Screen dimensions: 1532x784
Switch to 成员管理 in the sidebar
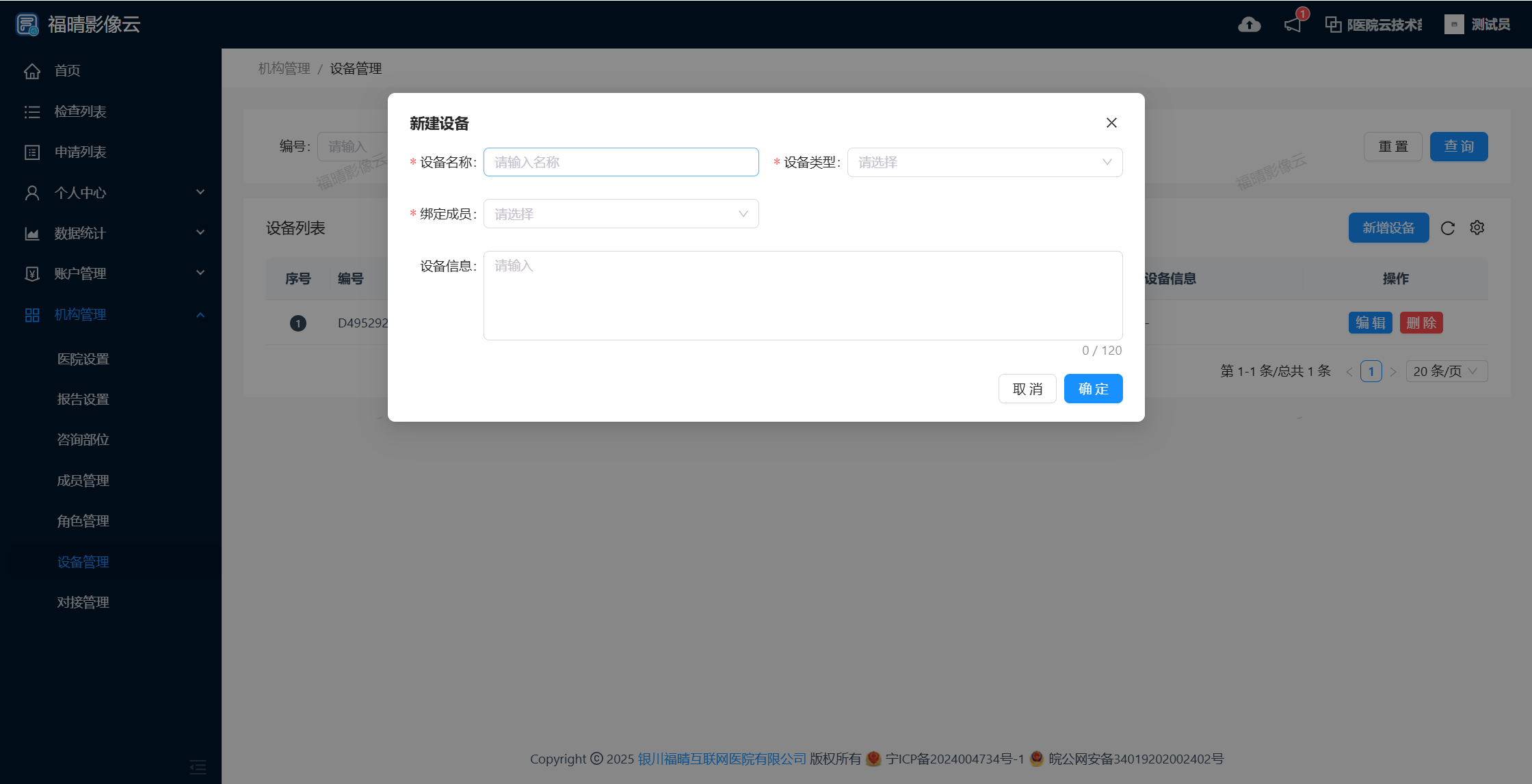[x=82, y=481]
